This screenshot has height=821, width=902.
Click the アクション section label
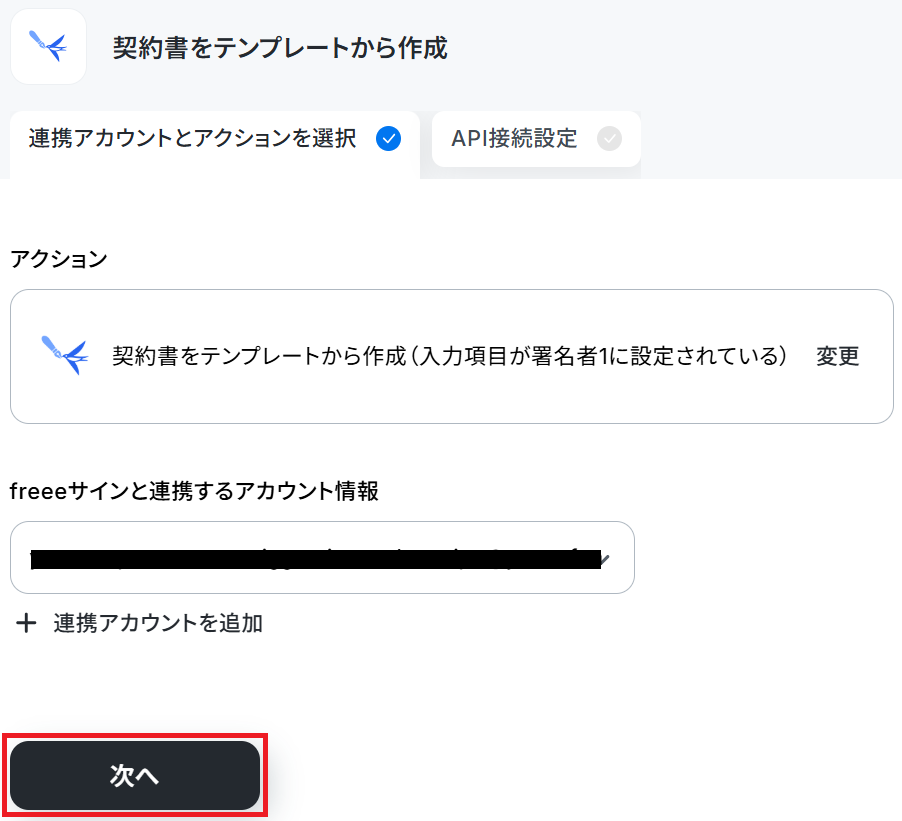pyautogui.click(x=59, y=259)
